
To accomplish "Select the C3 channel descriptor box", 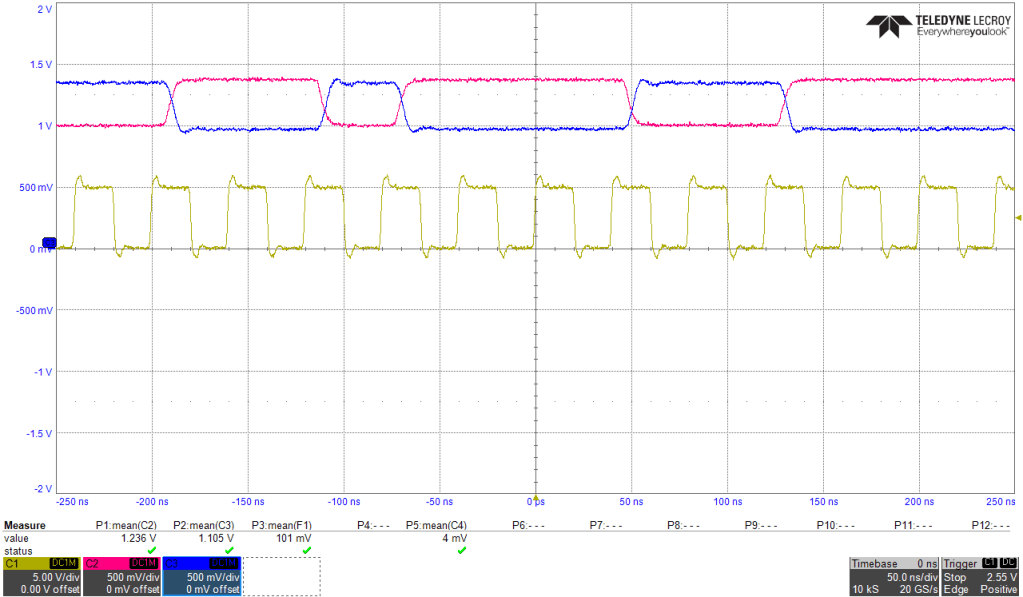I will 201,576.
